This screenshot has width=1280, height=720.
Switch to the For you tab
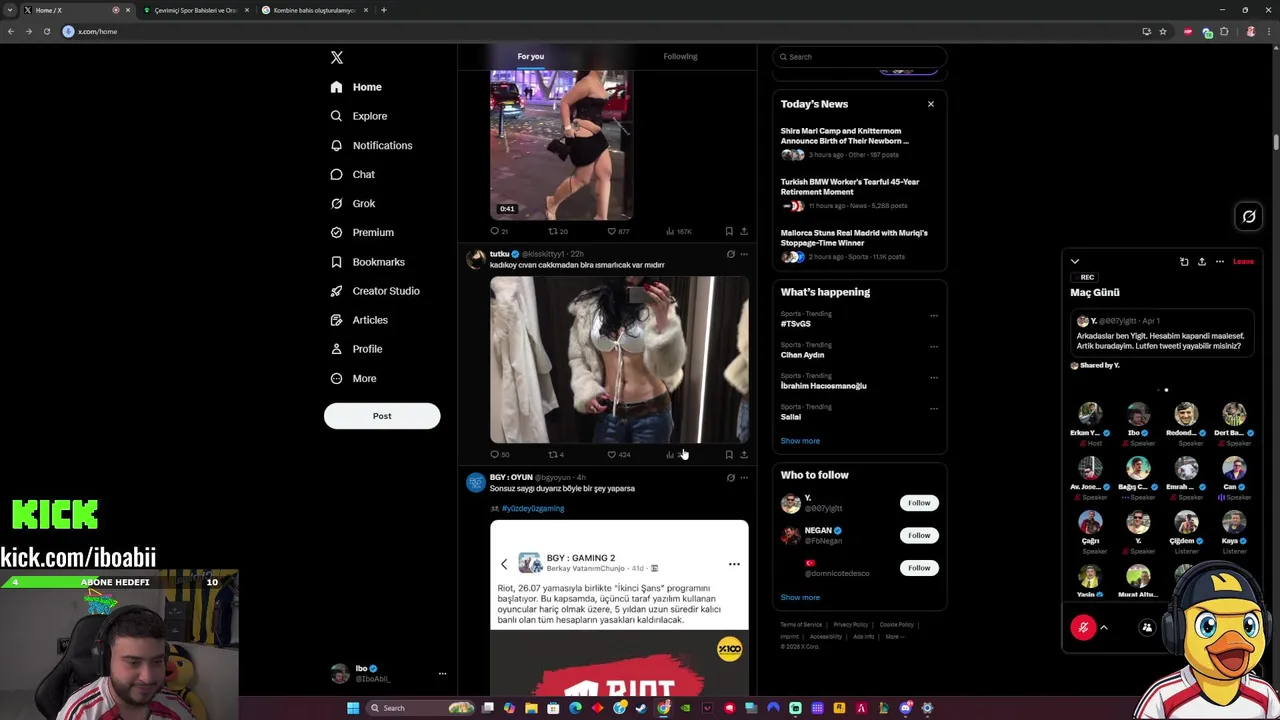pyautogui.click(x=531, y=57)
